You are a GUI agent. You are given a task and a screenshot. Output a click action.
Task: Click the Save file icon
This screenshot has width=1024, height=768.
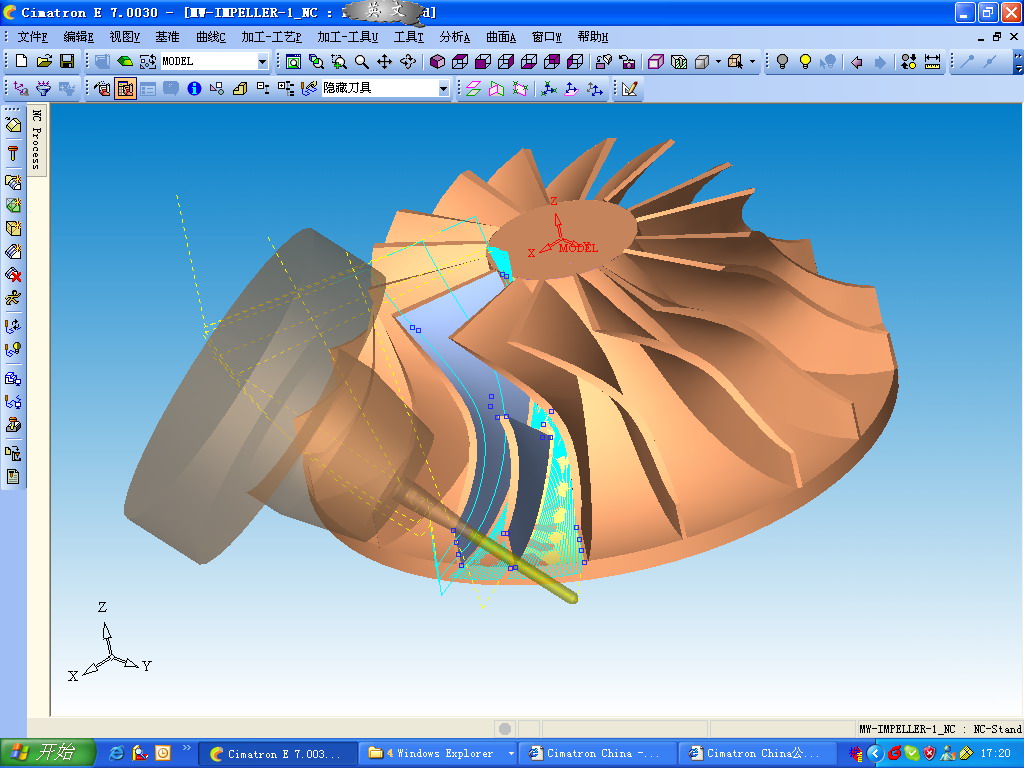[67, 62]
